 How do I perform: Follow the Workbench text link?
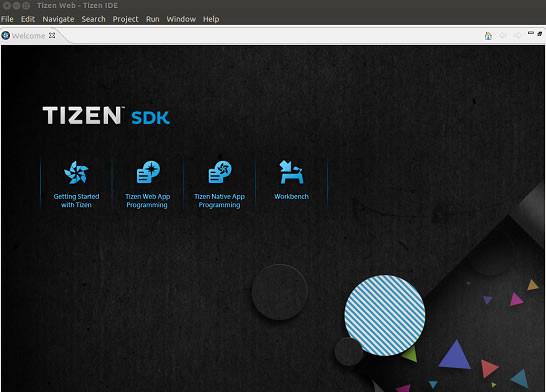pyautogui.click(x=291, y=196)
